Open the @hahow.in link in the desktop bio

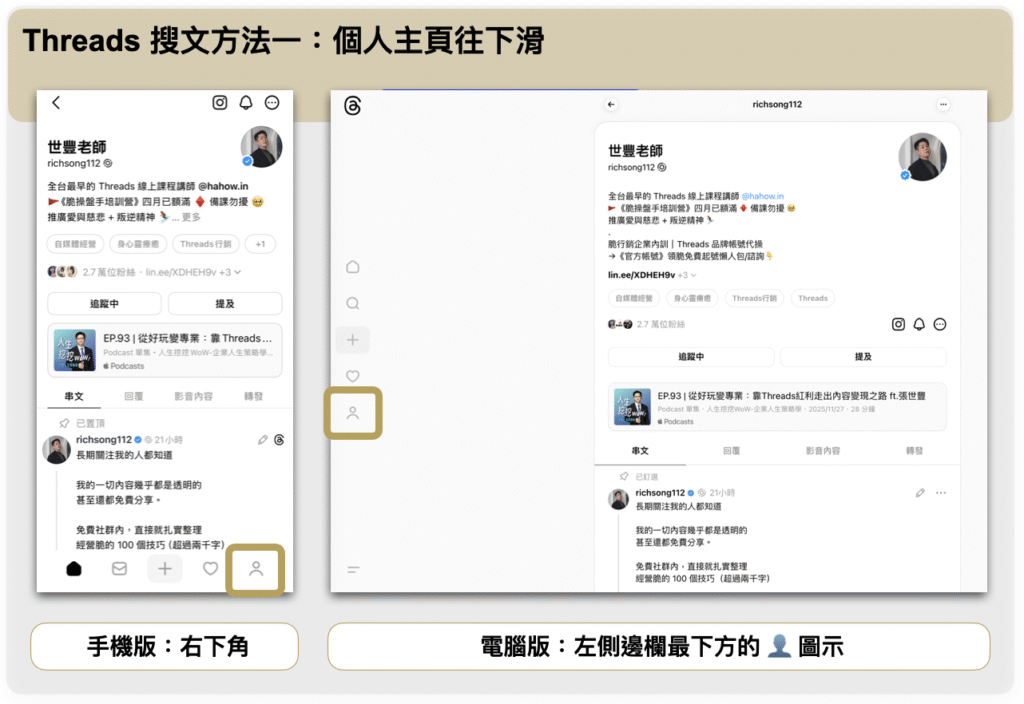762,196
